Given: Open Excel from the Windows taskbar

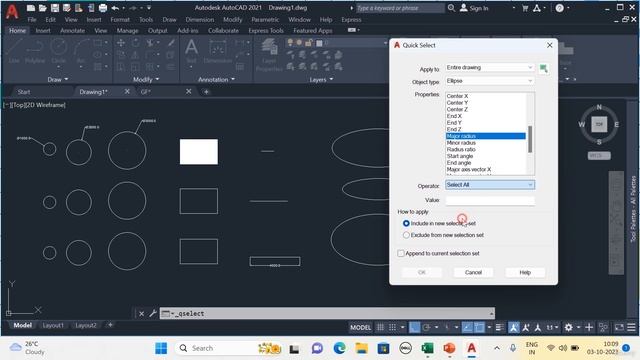Looking at the screenshot, I should pyautogui.click(x=427, y=348).
